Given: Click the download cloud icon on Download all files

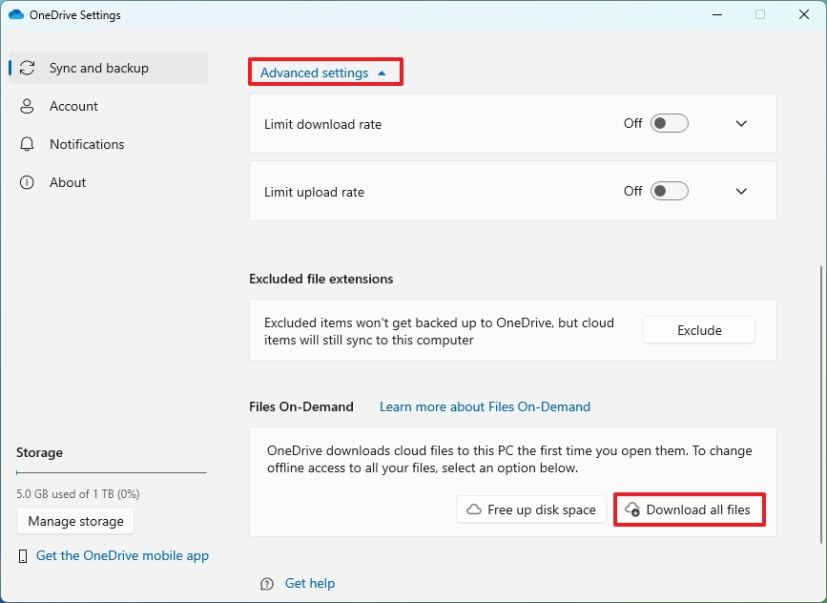Looking at the screenshot, I should pyautogui.click(x=631, y=509).
